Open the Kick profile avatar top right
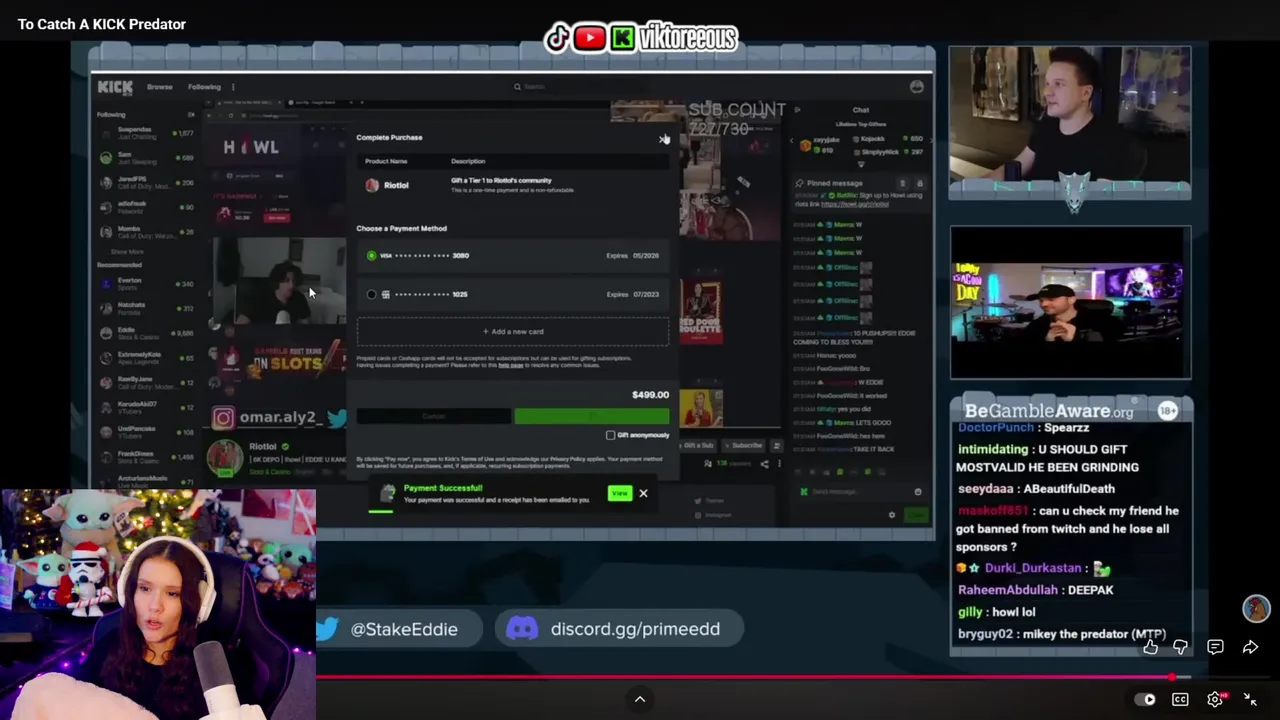This screenshot has height=720, width=1280. point(917,87)
